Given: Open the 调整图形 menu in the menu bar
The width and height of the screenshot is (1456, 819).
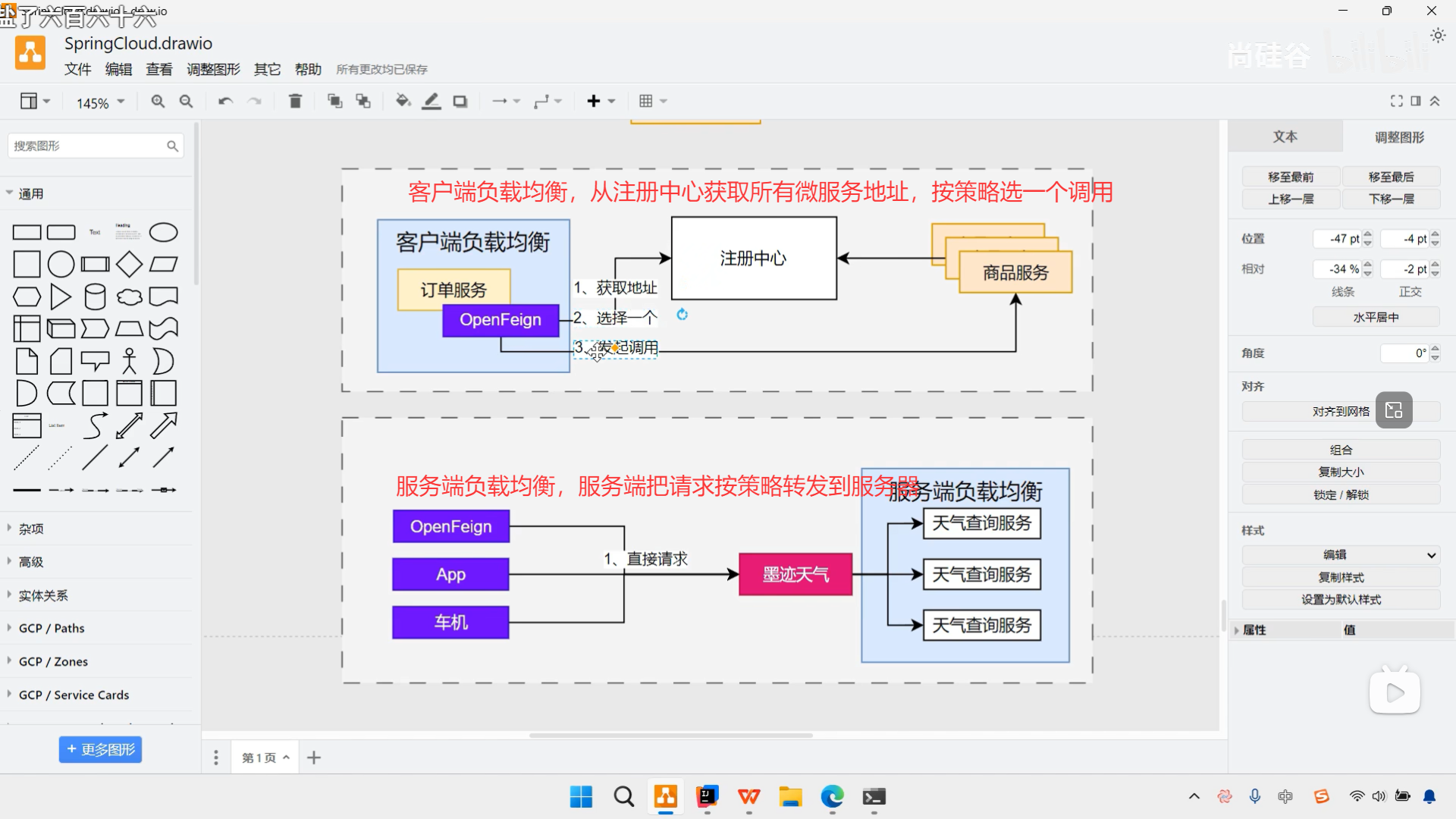Looking at the screenshot, I should (213, 69).
